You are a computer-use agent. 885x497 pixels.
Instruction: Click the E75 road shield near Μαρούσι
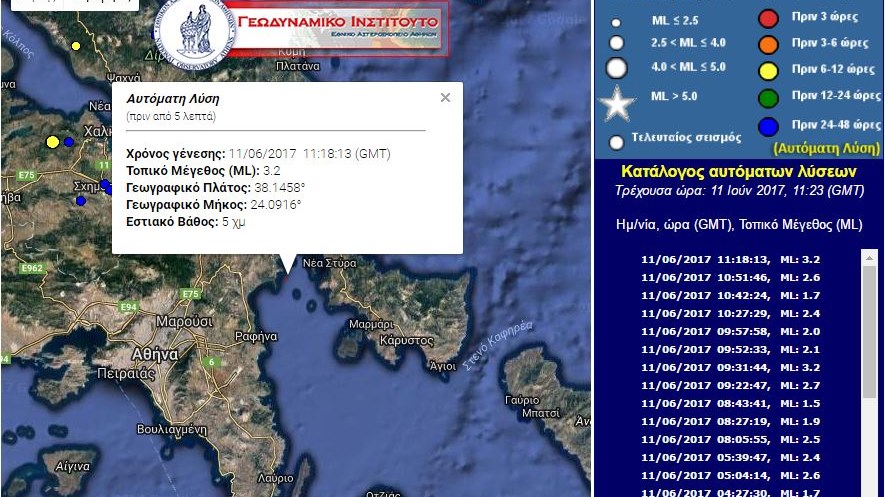click(191, 294)
